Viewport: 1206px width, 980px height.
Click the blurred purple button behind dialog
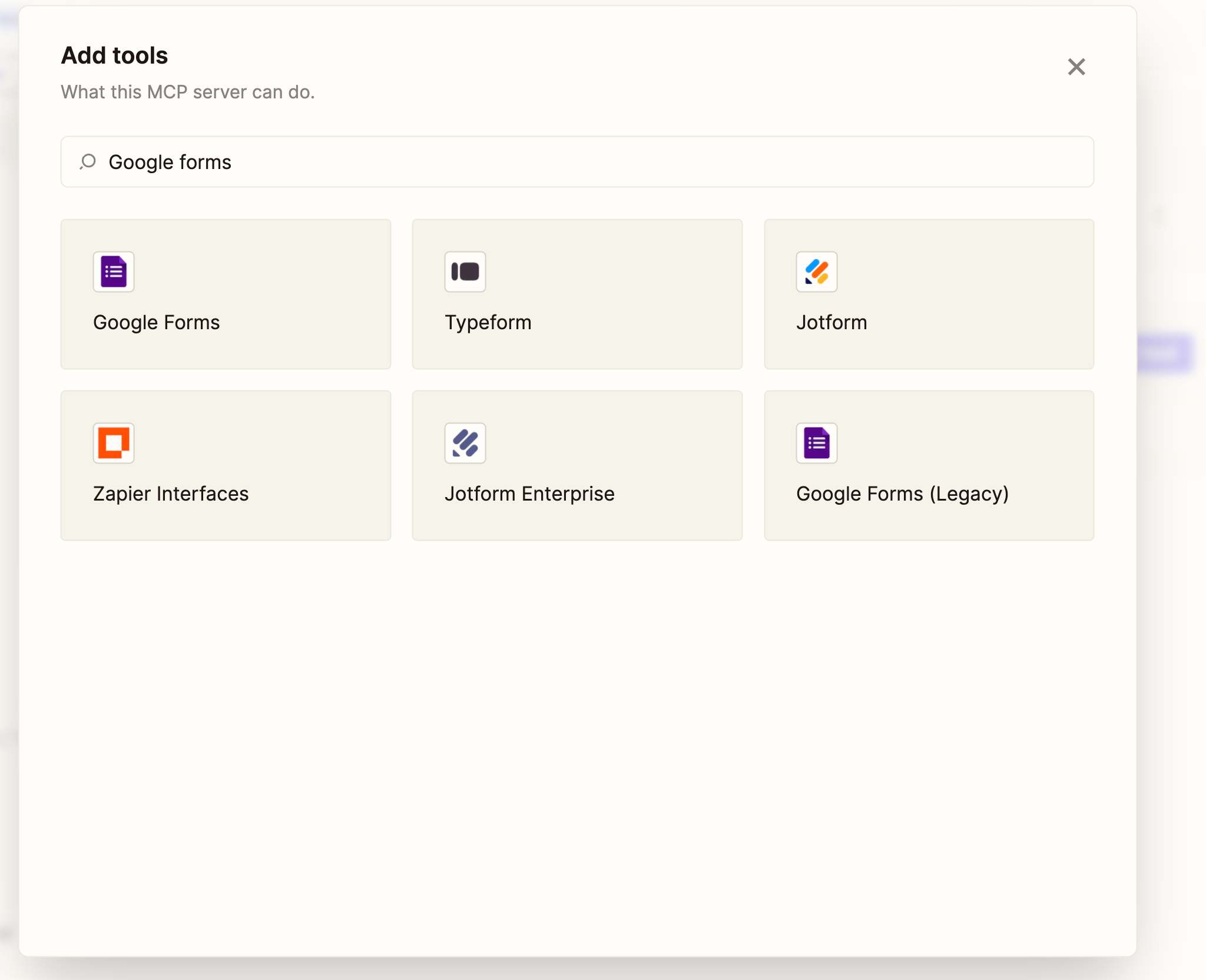click(1164, 353)
